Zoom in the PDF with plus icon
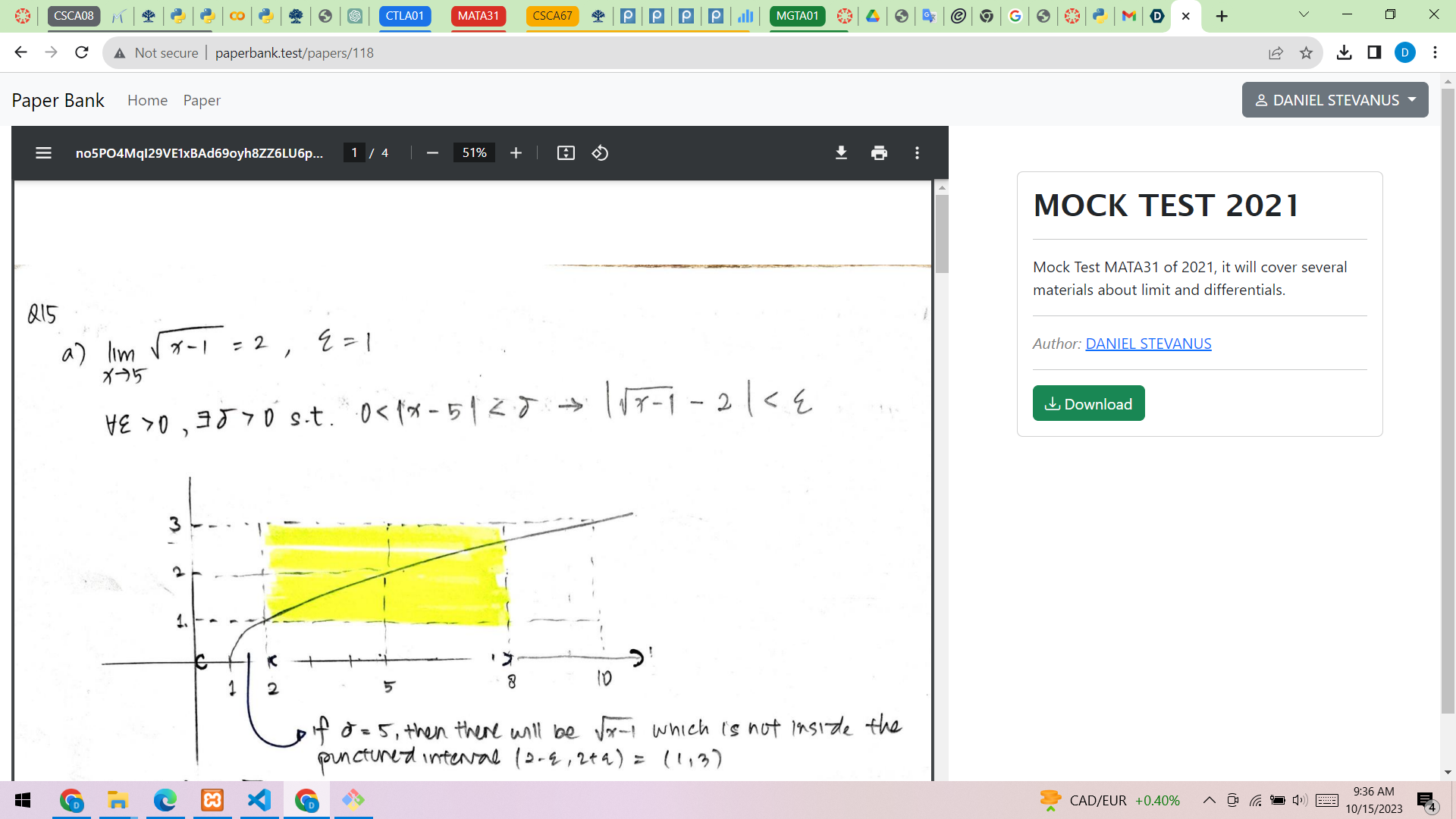Image resolution: width=1456 pixels, height=819 pixels. pyautogui.click(x=516, y=153)
